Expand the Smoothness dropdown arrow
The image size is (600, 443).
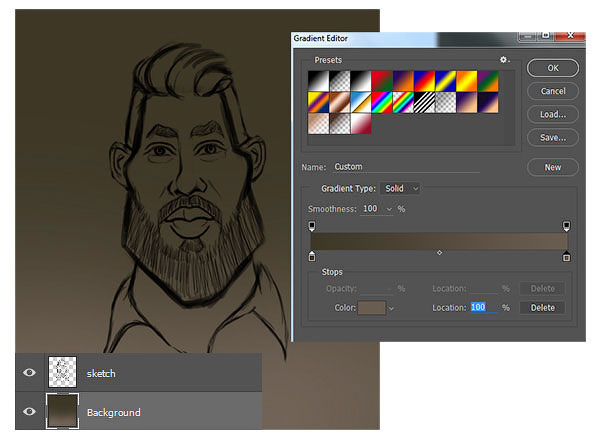[x=389, y=209]
